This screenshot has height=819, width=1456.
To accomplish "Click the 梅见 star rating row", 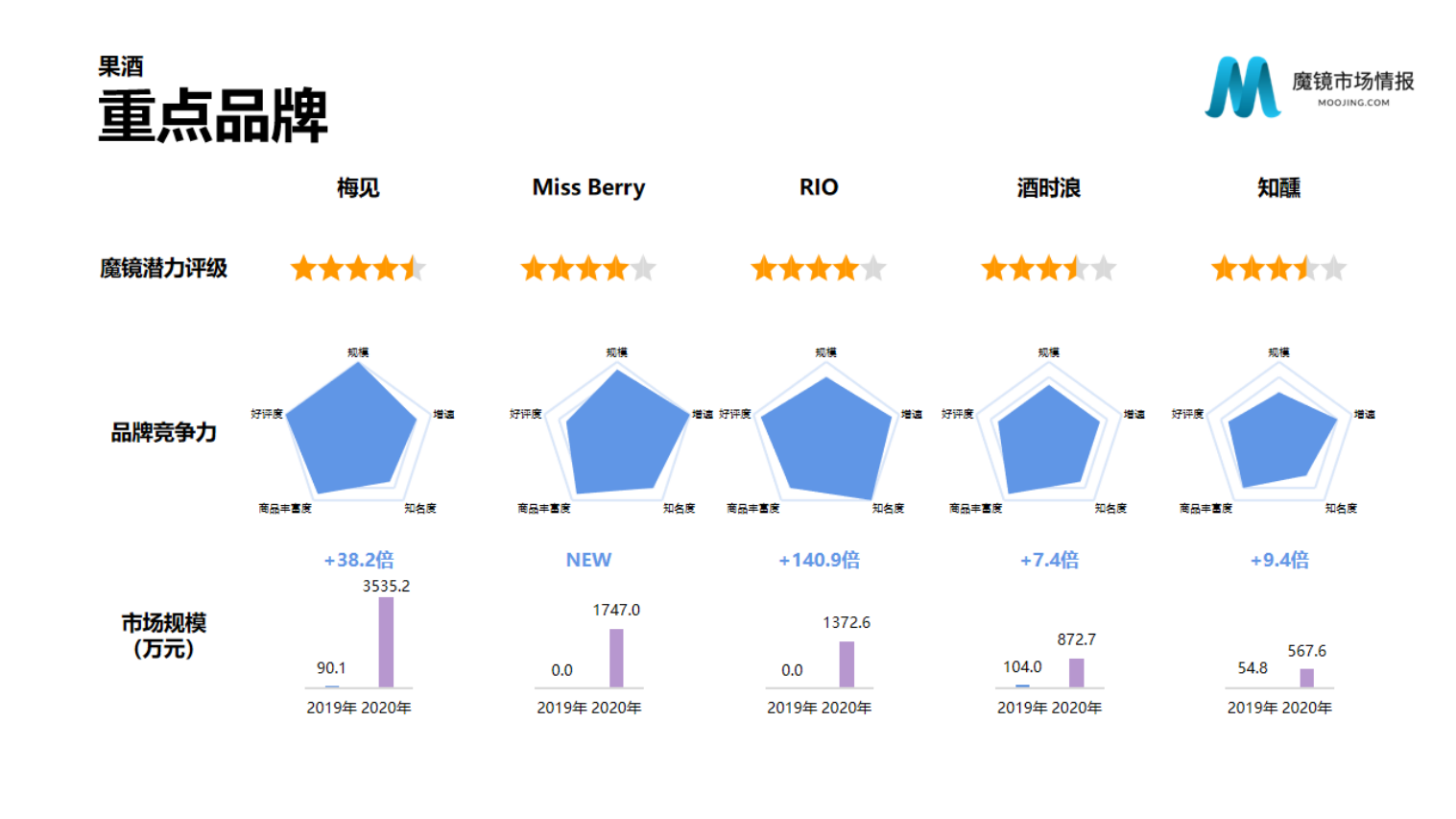I will [358, 268].
